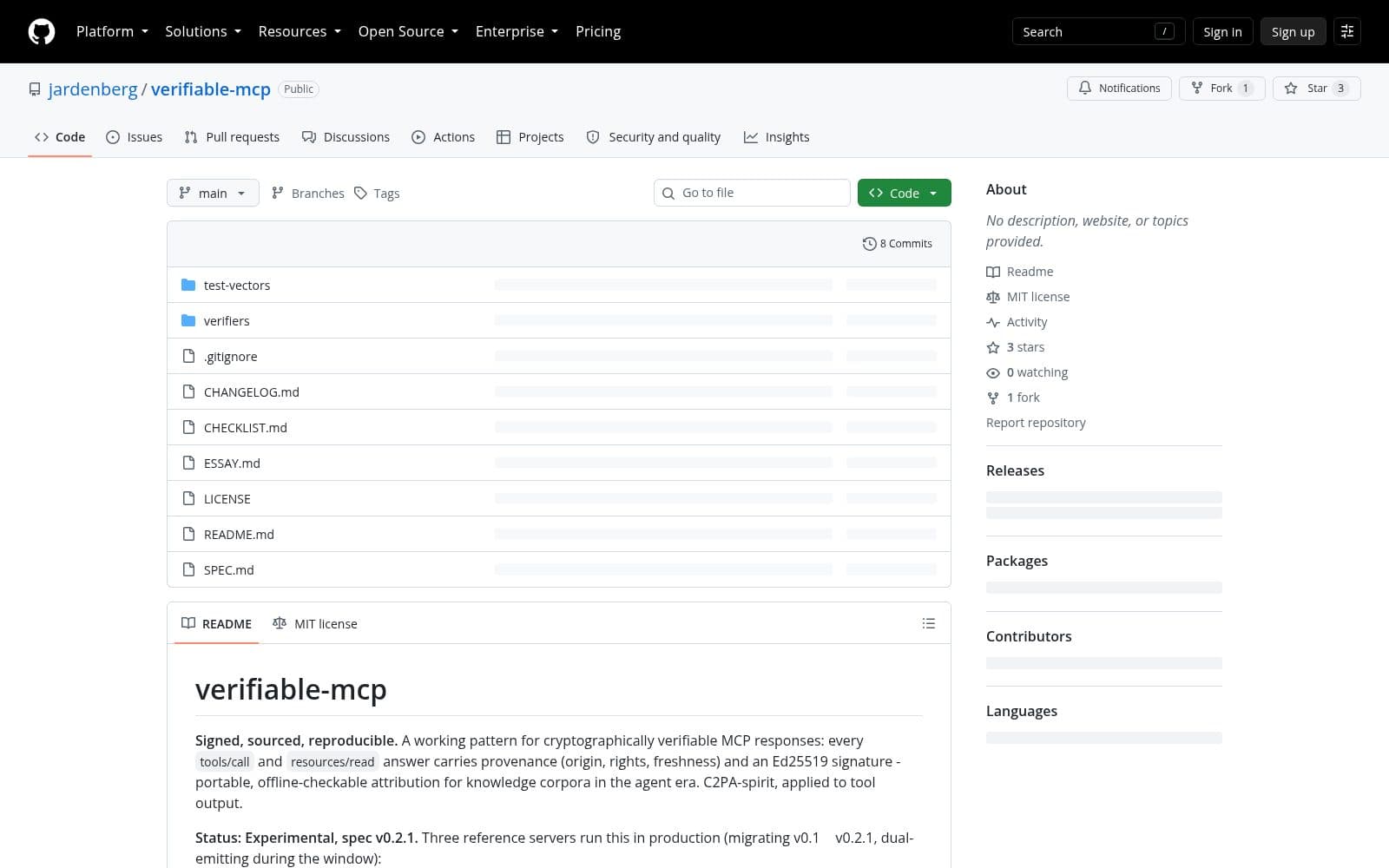Open the appearance settings icon in the header

pos(1347,31)
